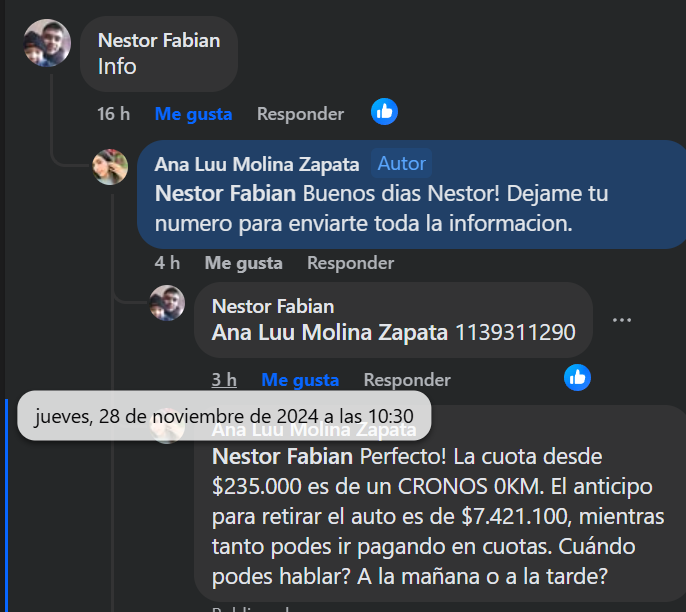The image size is (686, 612).
Task: Click Responder under the Info comment
Action: 300,114
